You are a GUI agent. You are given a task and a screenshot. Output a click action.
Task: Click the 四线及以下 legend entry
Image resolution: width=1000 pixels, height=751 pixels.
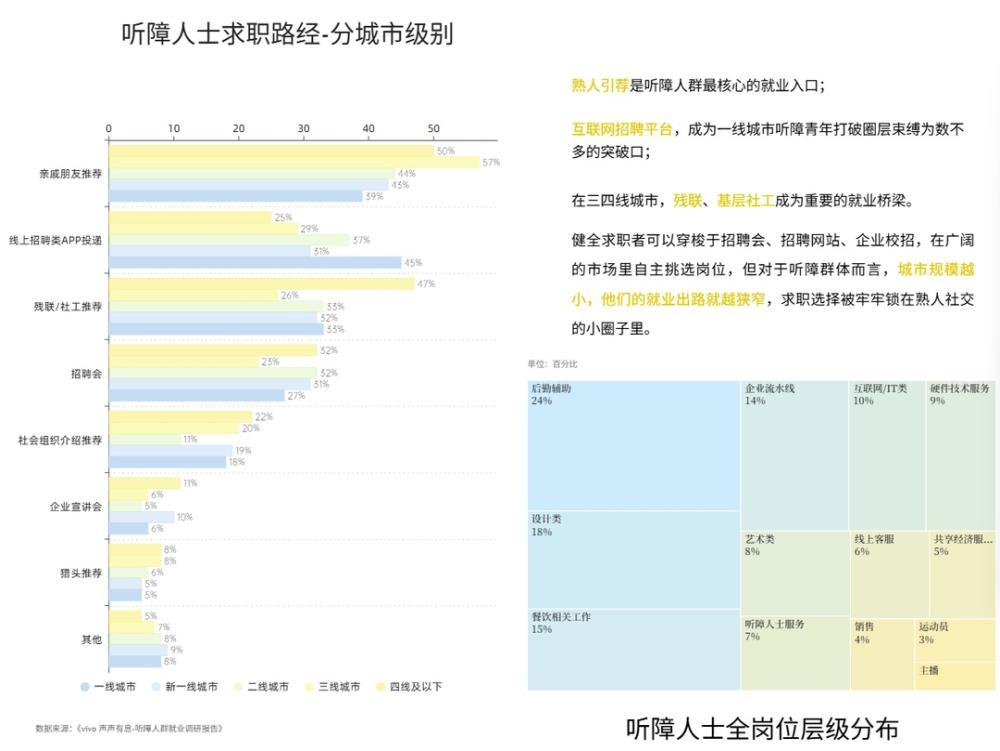click(409, 687)
